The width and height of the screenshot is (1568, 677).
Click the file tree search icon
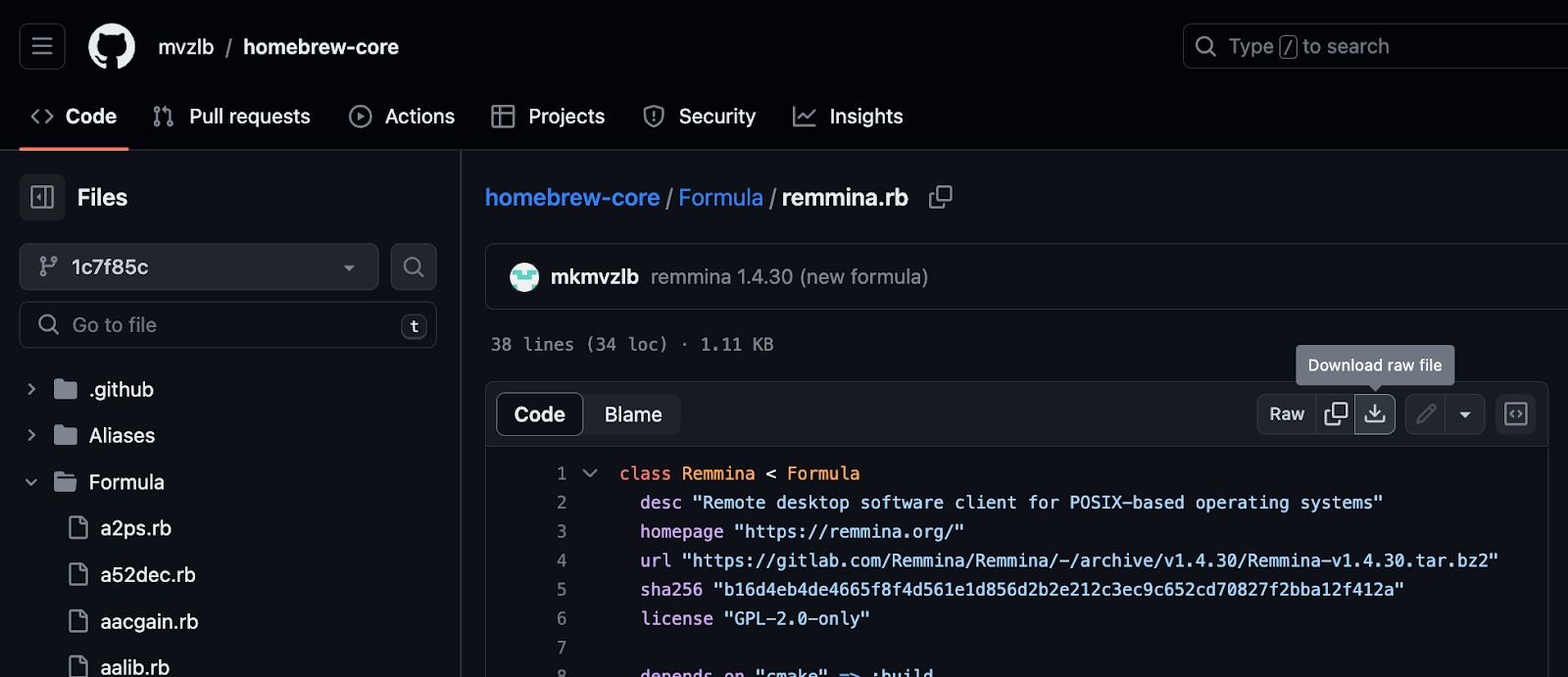[x=414, y=266]
